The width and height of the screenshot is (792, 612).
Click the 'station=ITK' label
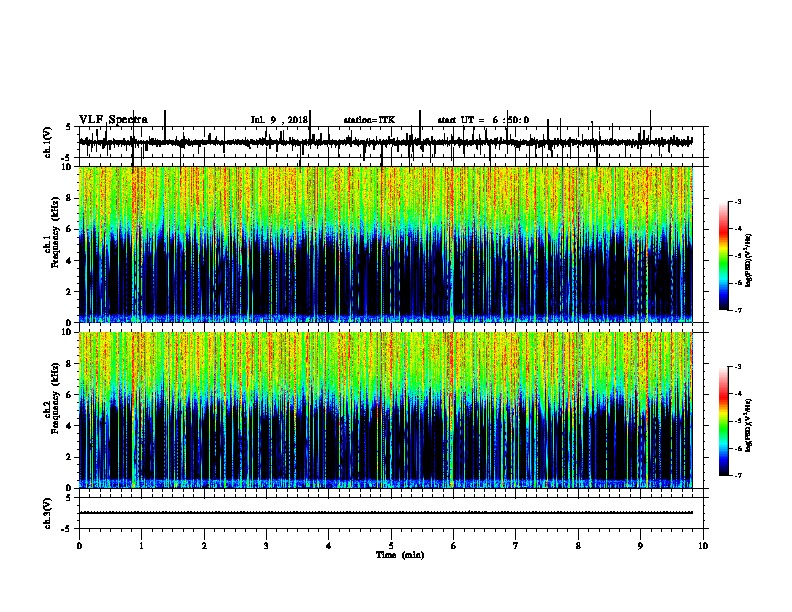[369, 120]
